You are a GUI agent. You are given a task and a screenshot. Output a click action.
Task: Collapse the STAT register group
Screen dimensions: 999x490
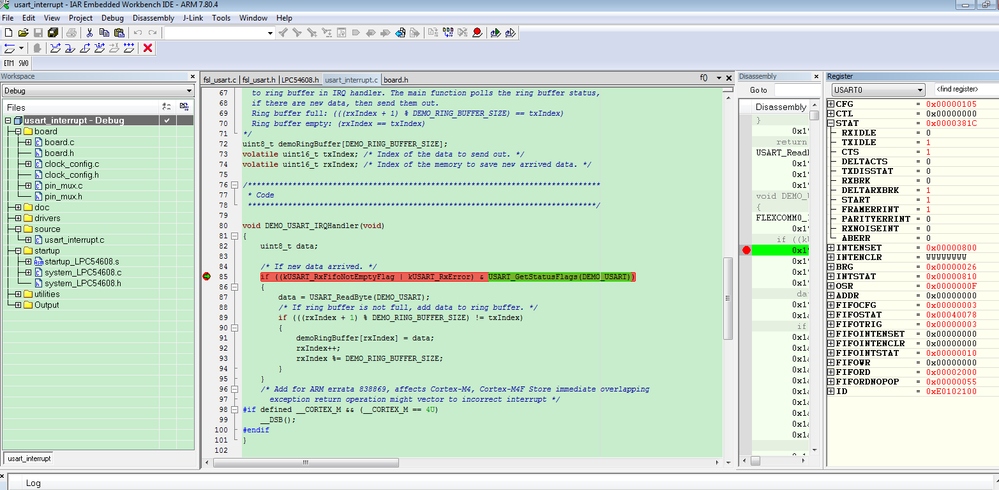pyautogui.click(x=831, y=123)
